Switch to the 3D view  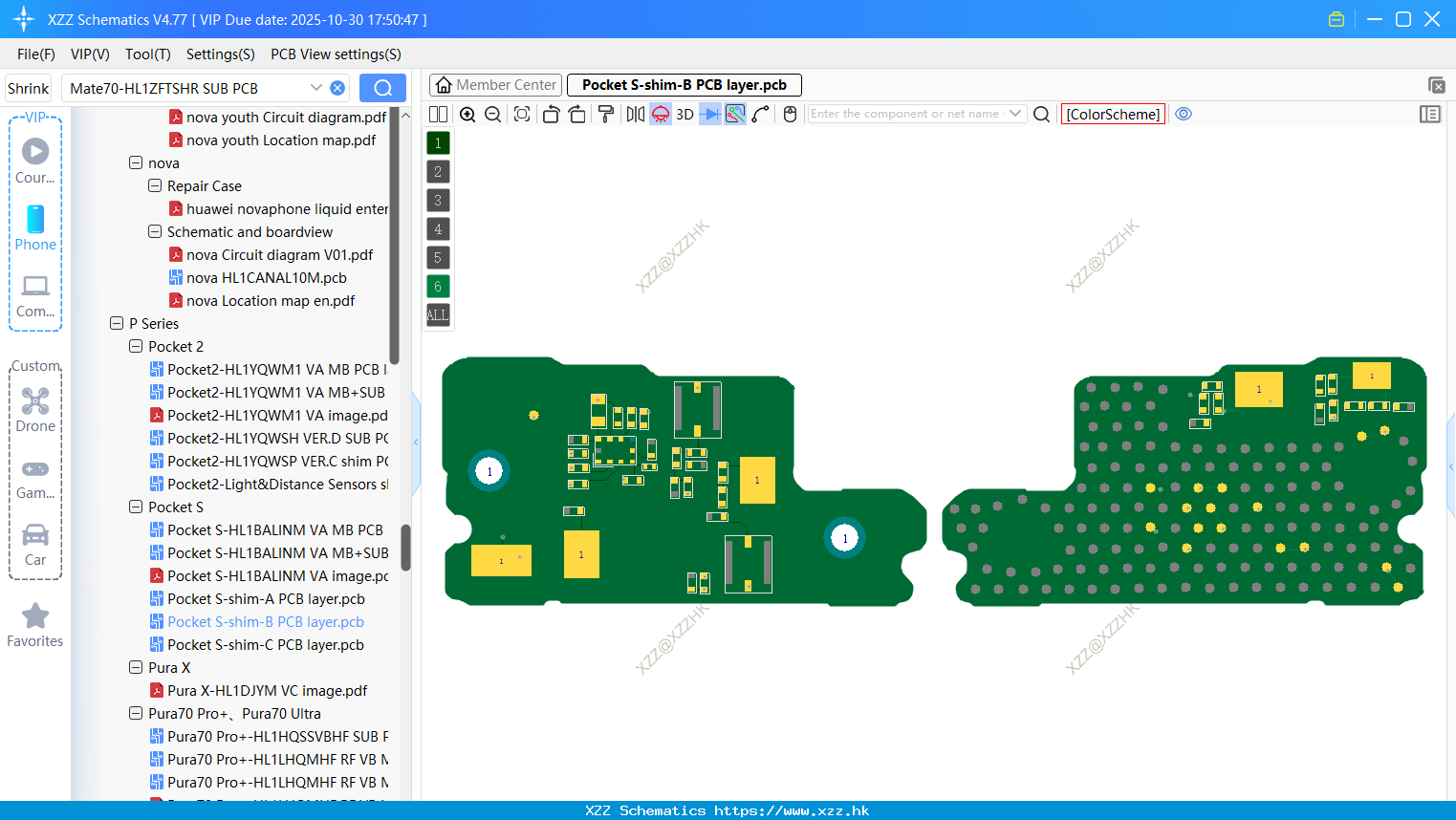point(685,114)
